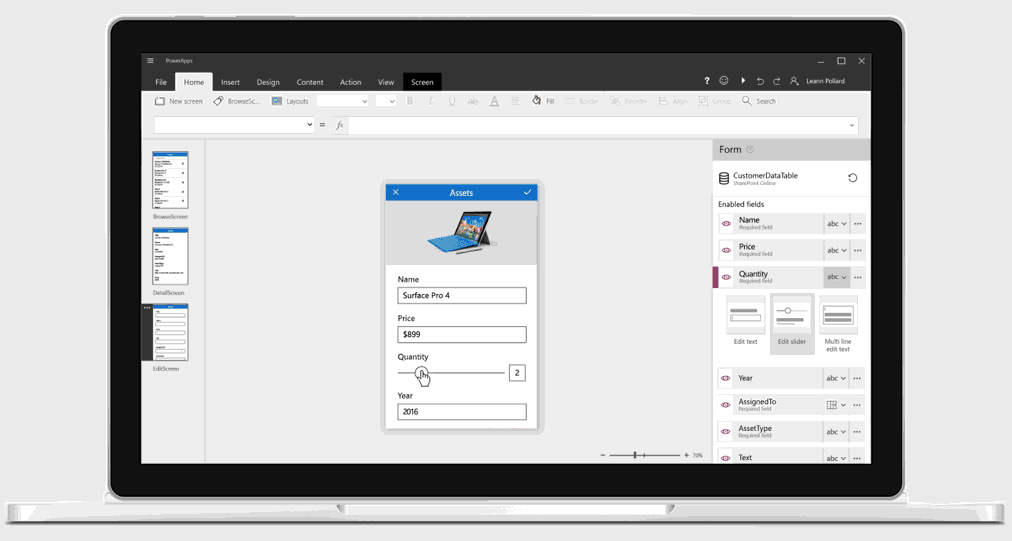Viewport: 1012px width, 541px height.
Task: Switch to the Insert ribbon tab
Action: click(230, 82)
